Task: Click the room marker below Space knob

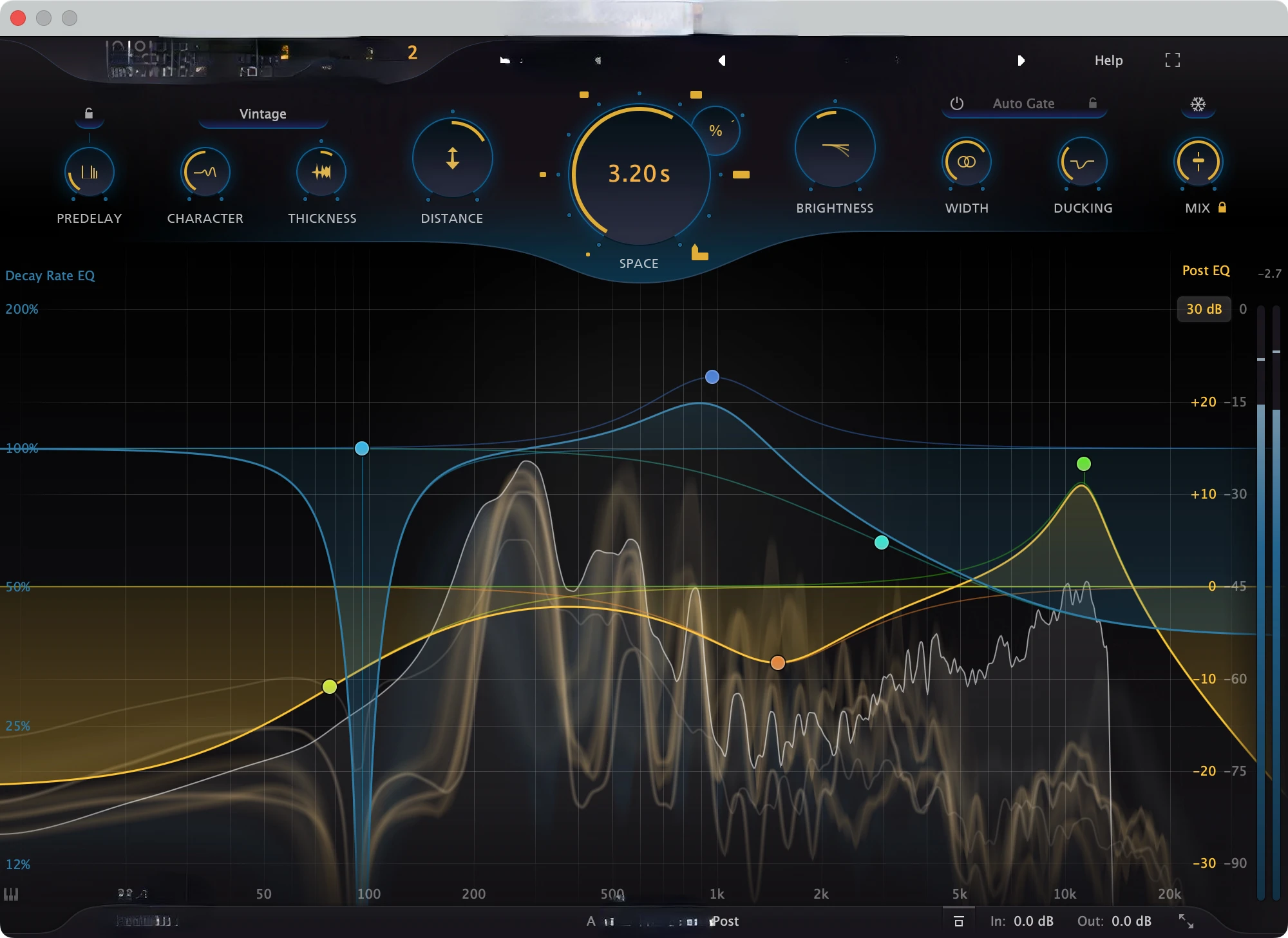Action: 699,253
